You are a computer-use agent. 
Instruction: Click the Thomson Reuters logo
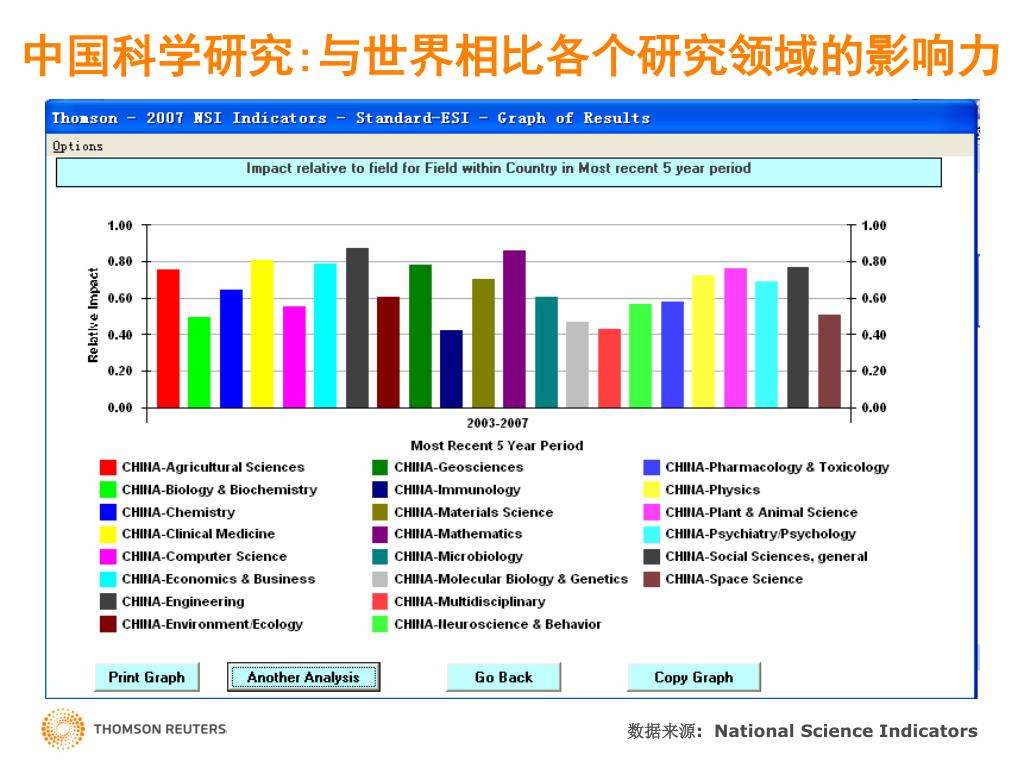point(133,729)
